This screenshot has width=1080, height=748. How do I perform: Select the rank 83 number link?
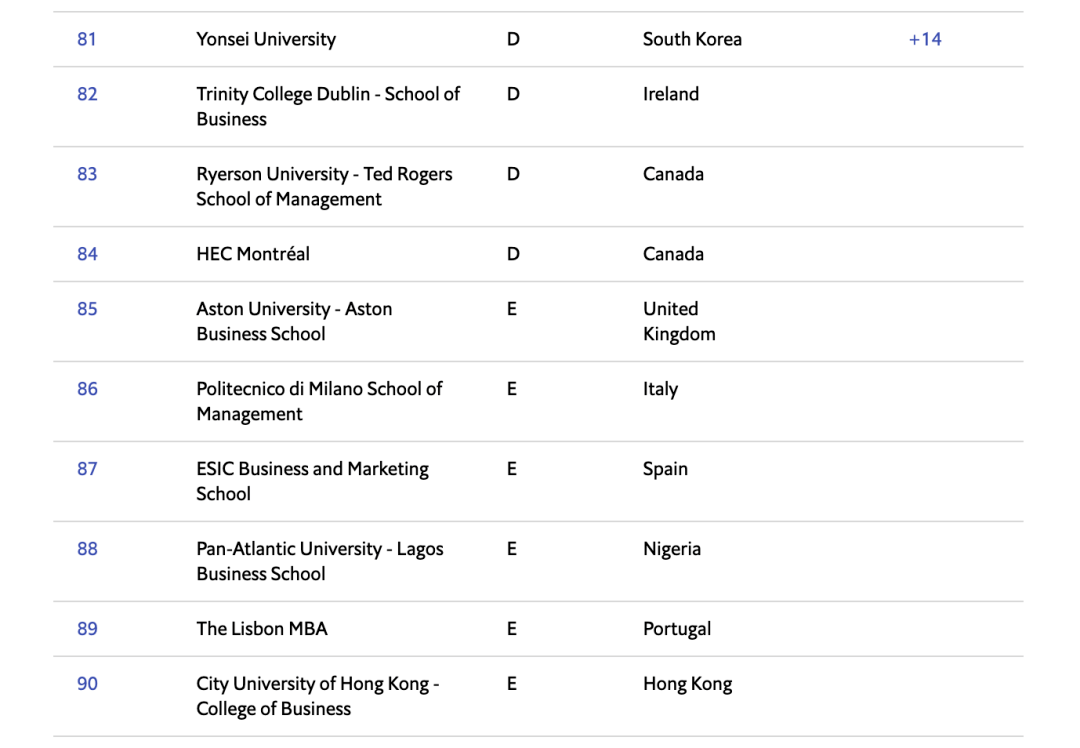click(87, 174)
